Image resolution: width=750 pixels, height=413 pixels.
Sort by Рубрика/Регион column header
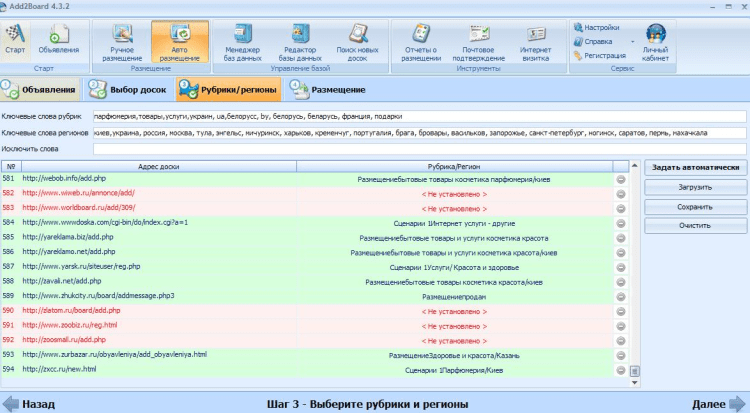click(454, 167)
